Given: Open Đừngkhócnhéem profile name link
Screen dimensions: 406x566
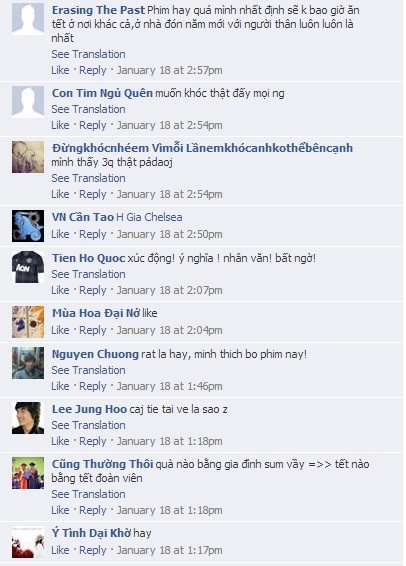Looking at the screenshot, I should pyautogui.click(x=202, y=148).
